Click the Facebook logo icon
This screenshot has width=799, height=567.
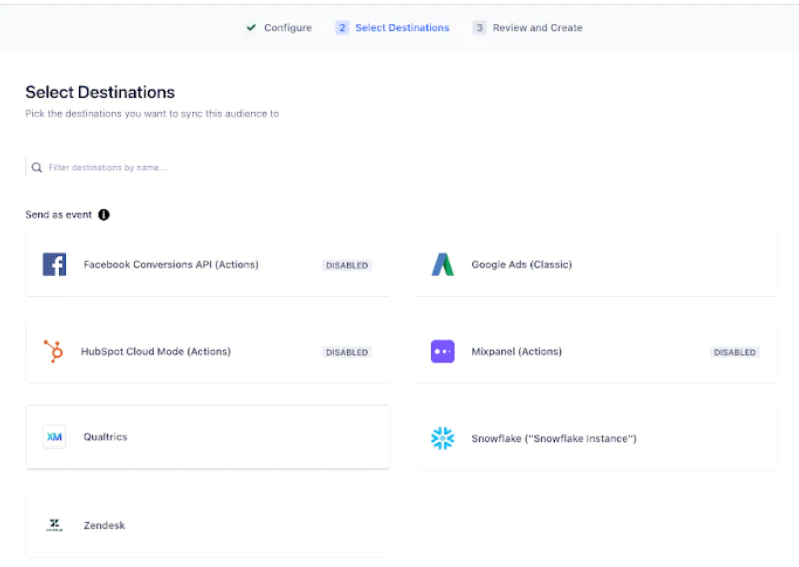click(x=54, y=265)
